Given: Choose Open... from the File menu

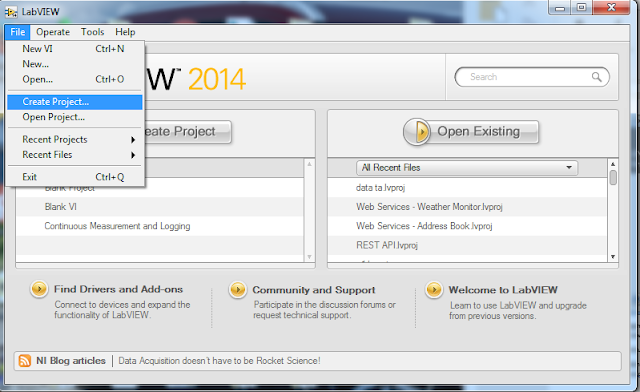Looking at the screenshot, I should tap(74, 79).
